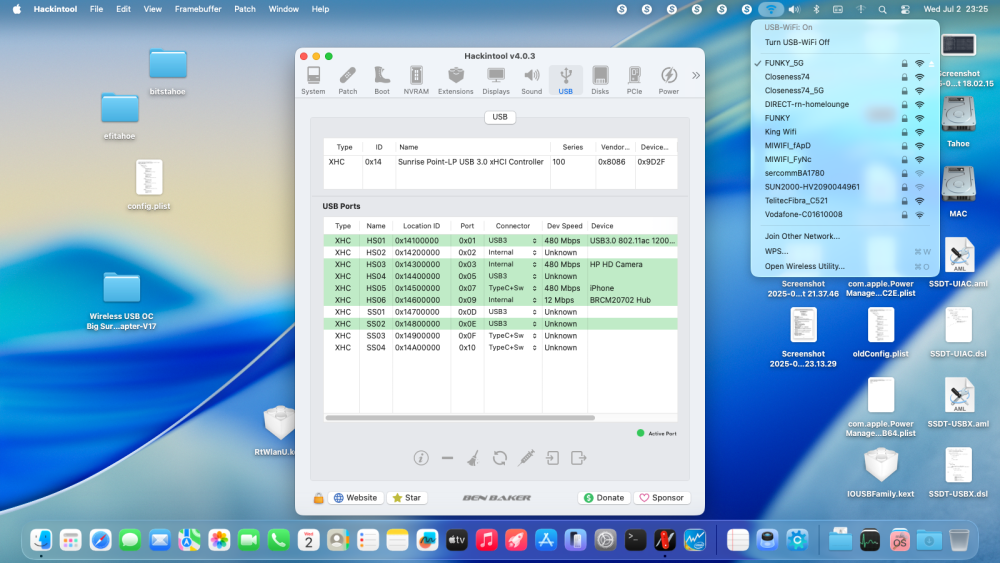Turn USB-WiFi Off in WiFi menu
Image resolution: width=1000 pixels, height=563 pixels.
coord(797,42)
